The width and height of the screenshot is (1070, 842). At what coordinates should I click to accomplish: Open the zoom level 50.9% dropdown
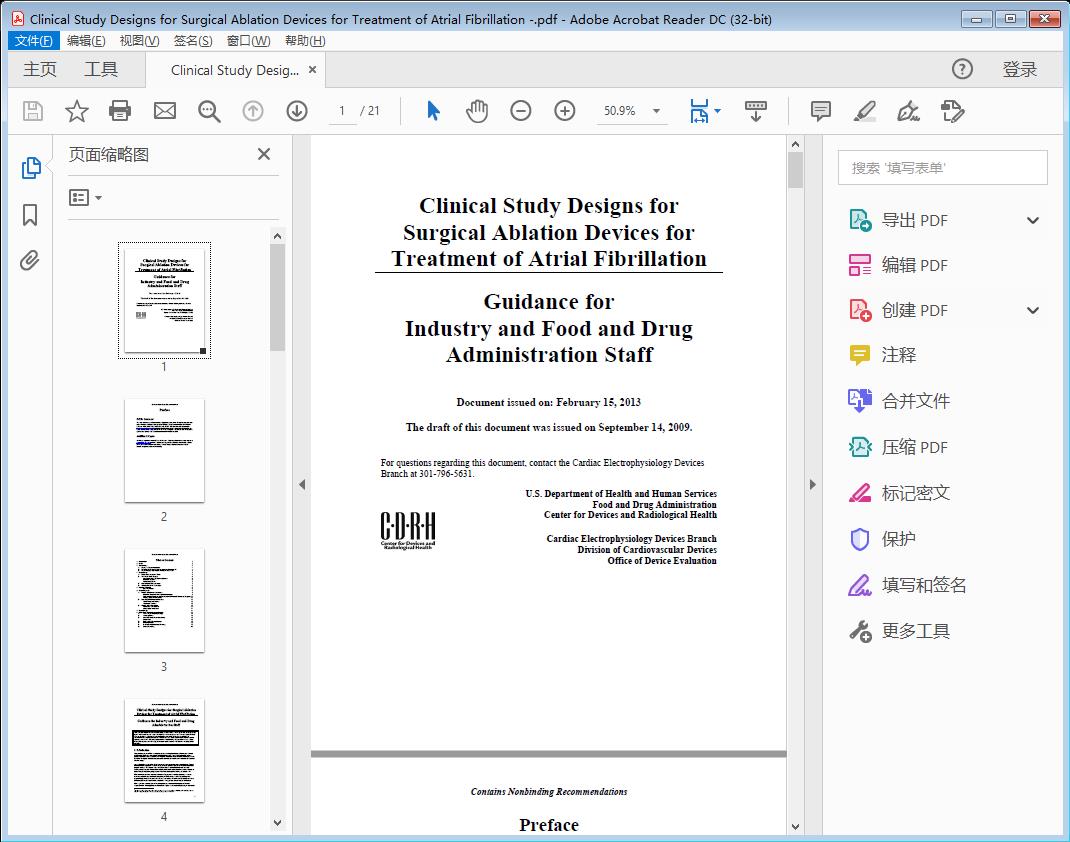pyautogui.click(x=632, y=111)
